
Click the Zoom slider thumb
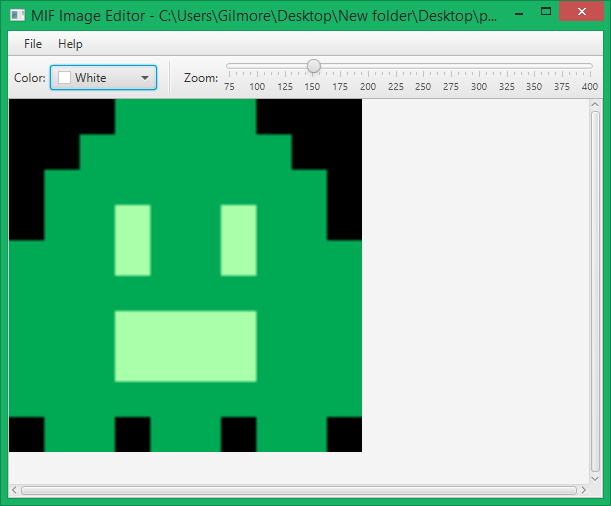tap(313, 66)
